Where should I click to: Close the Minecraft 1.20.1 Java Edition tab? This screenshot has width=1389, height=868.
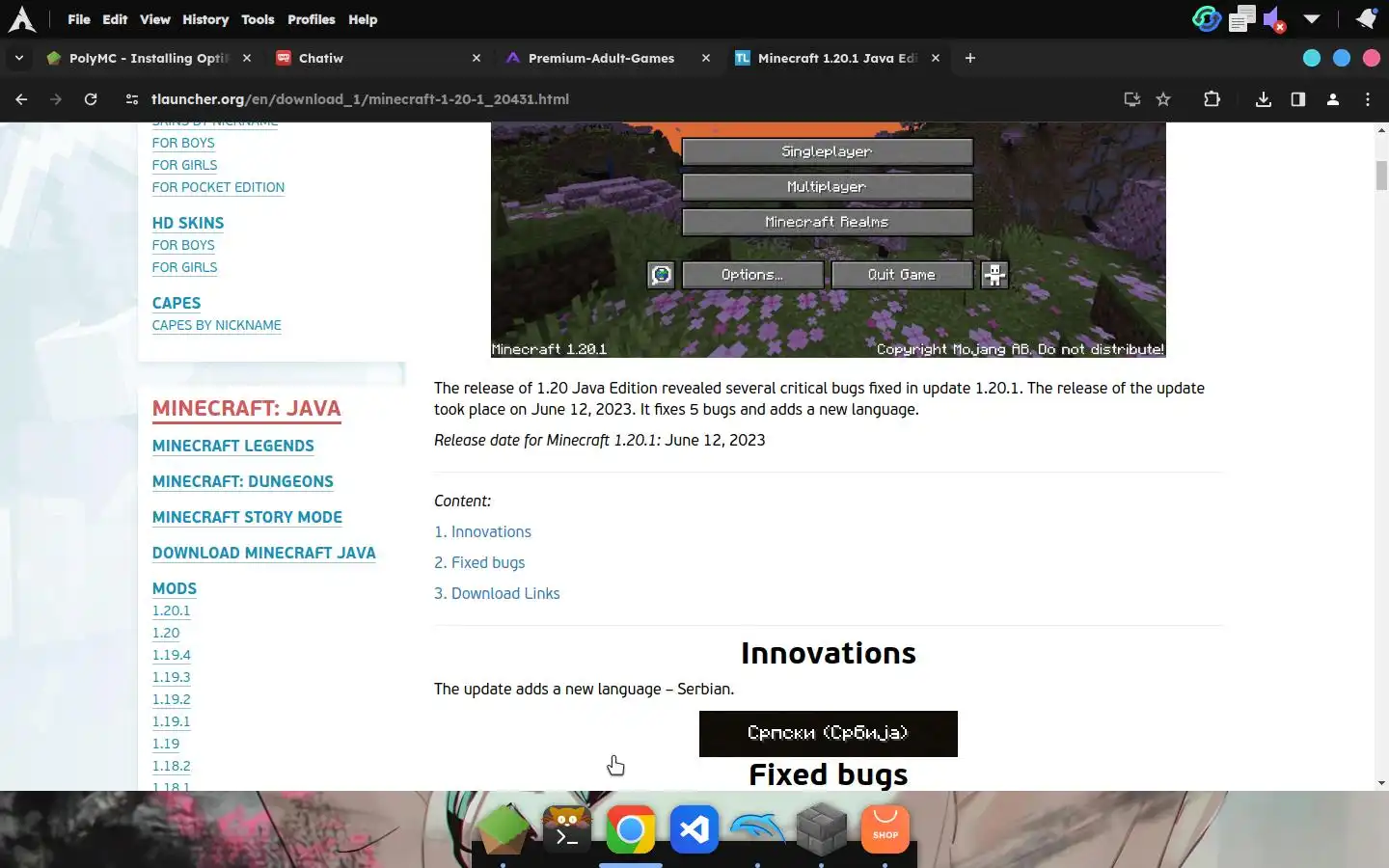[936, 58]
